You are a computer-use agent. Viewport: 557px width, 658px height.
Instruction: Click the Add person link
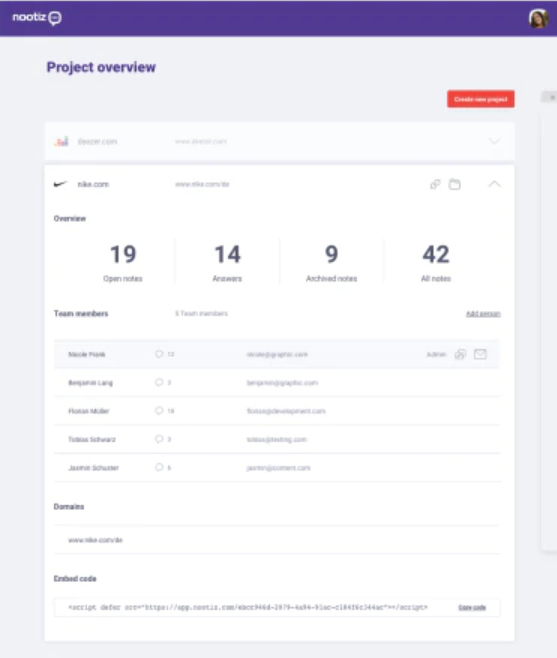coord(483,313)
